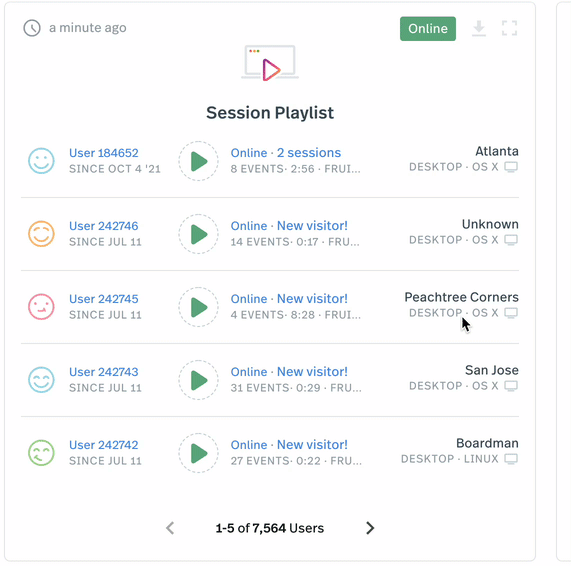Viewport: 571px width, 566px height.
Task: Click the download icon in header
Action: 479,28
